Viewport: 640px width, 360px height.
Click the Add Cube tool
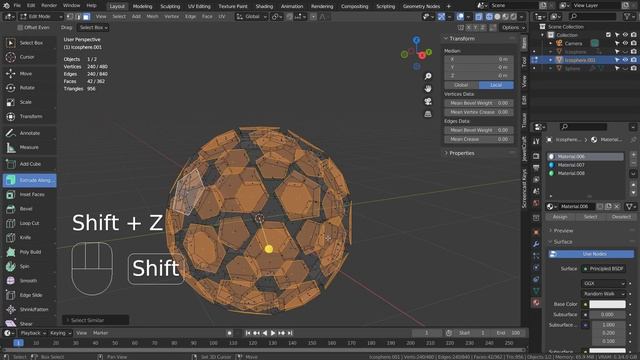(29, 164)
